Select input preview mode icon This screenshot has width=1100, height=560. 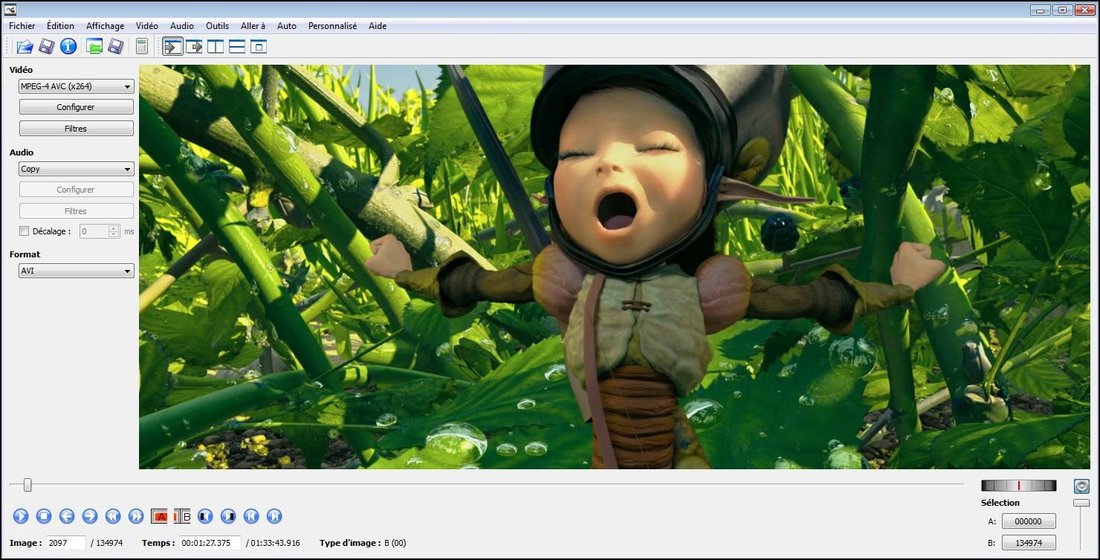pyautogui.click(x=173, y=46)
